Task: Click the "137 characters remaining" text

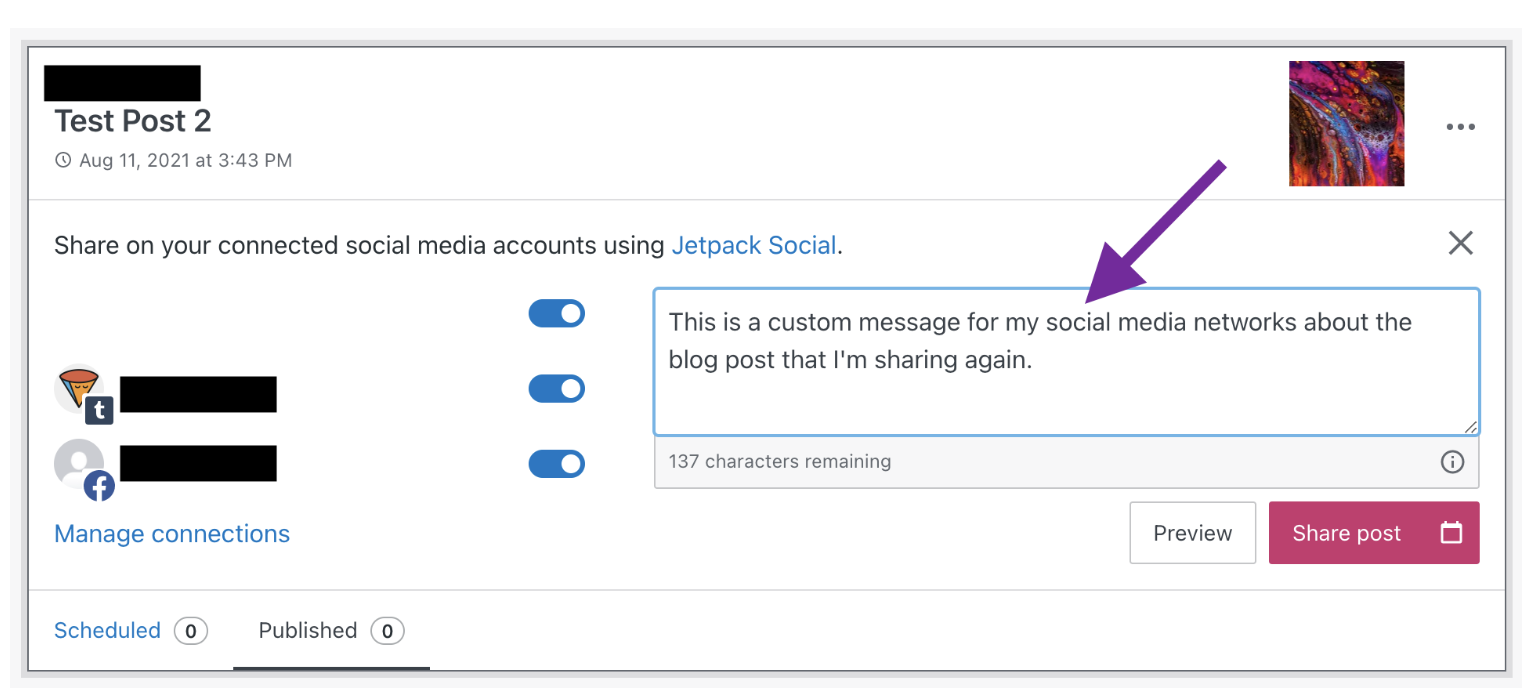Action: [780, 462]
